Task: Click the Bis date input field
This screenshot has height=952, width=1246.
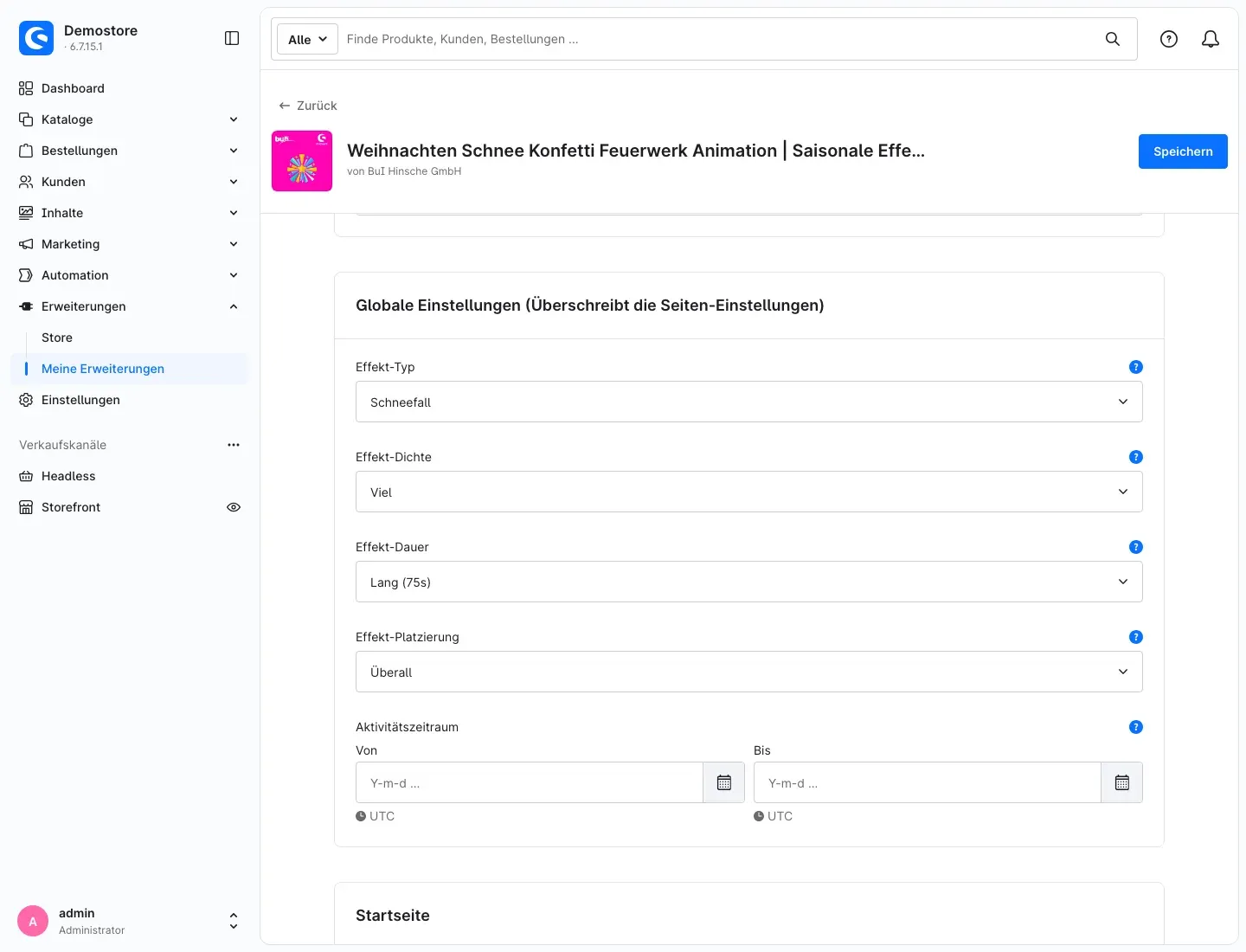Action: [928, 782]
